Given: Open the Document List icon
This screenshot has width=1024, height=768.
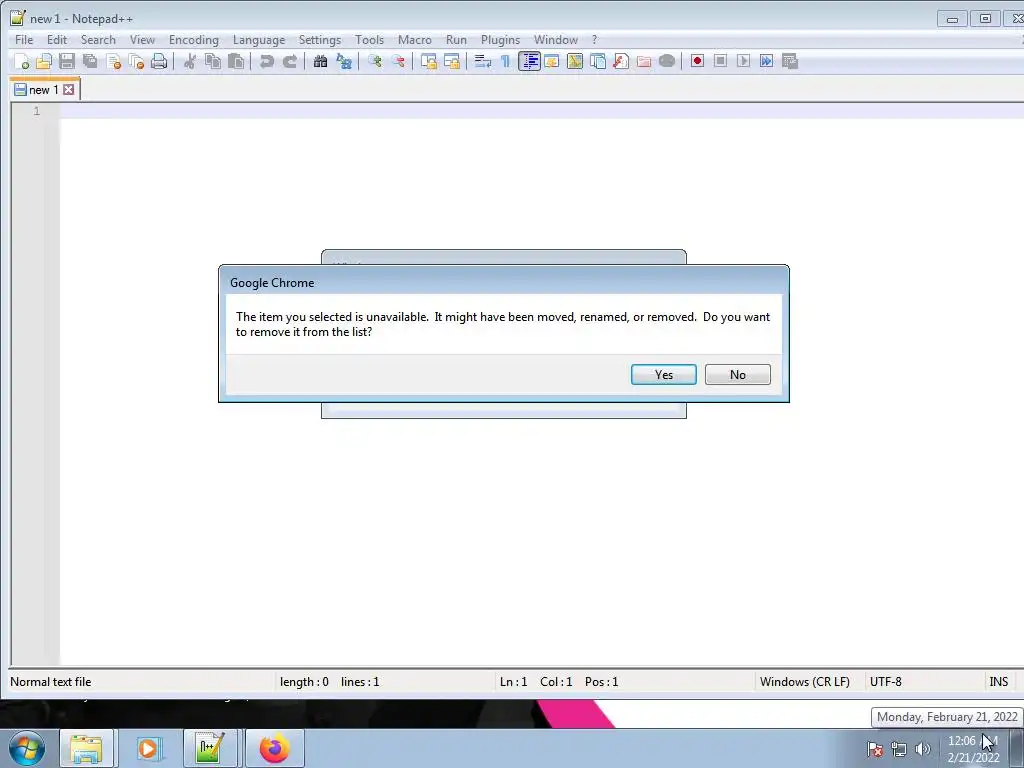Looking at the screenshot, I should click(598, 61).
